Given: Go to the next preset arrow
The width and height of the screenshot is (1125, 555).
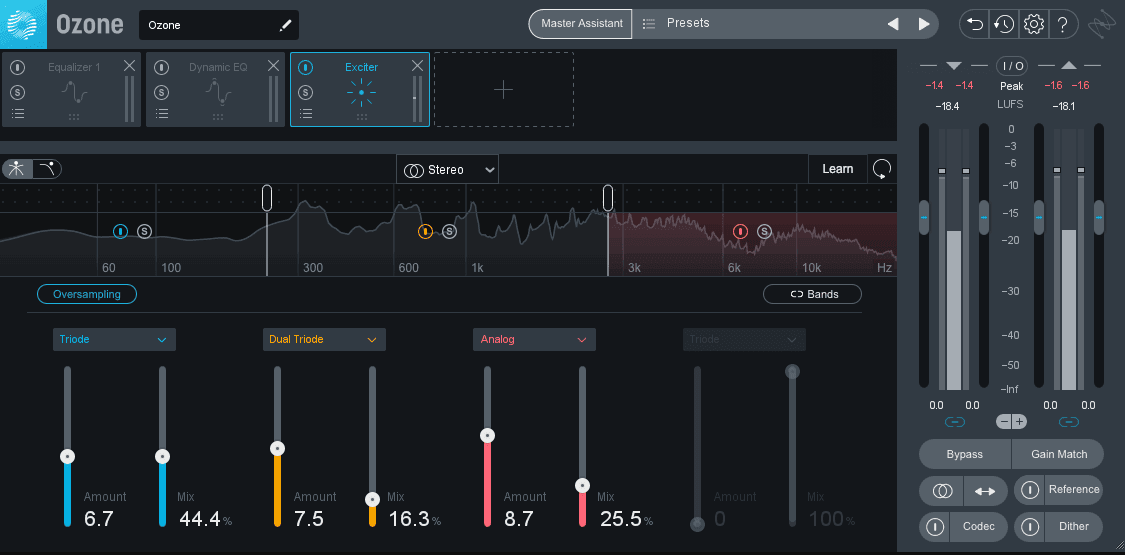Looking at the screenshot, I should point(924,24).
